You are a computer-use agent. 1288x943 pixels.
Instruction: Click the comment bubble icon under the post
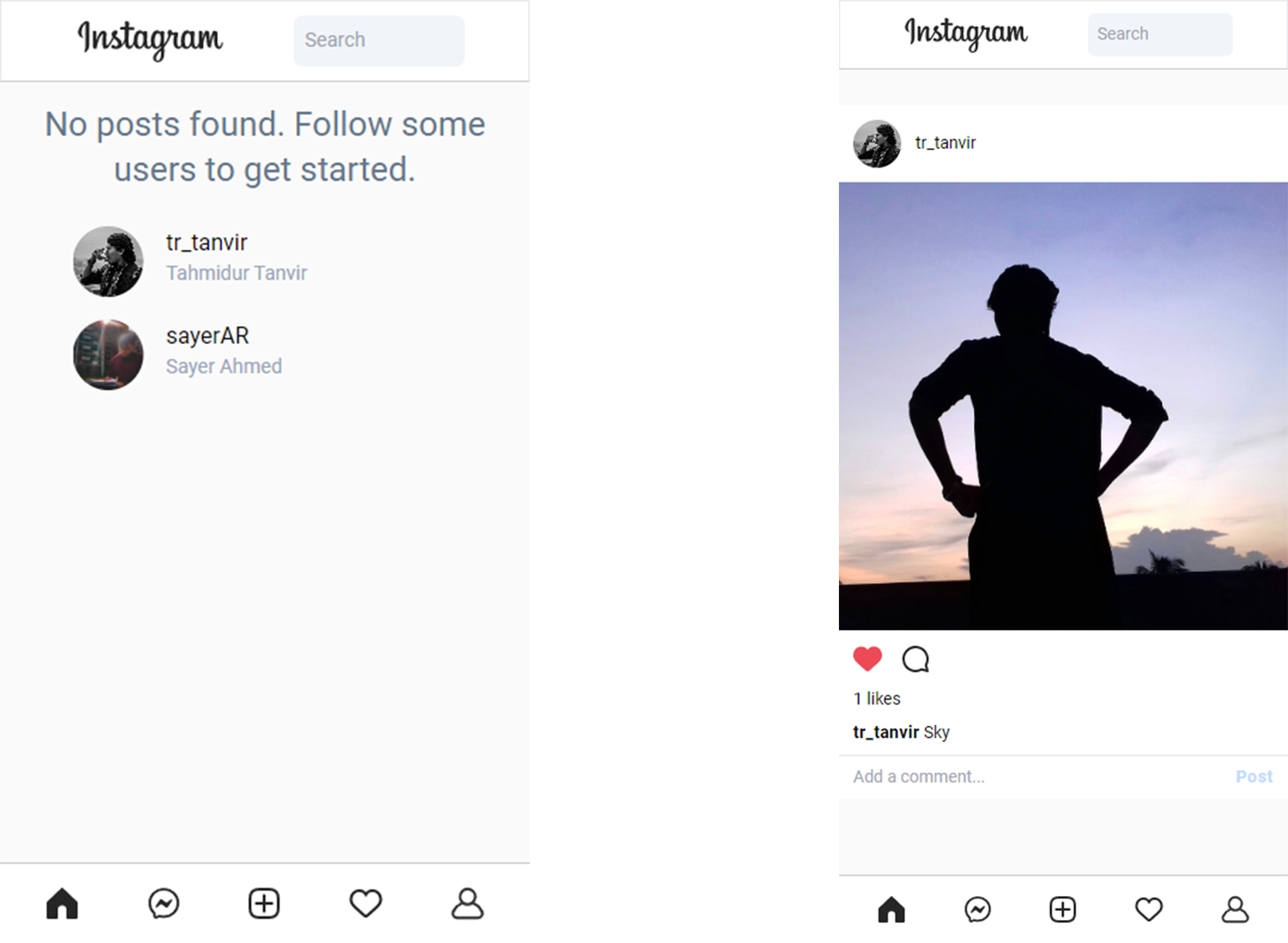pyautogui.click(x=915, y=659)
